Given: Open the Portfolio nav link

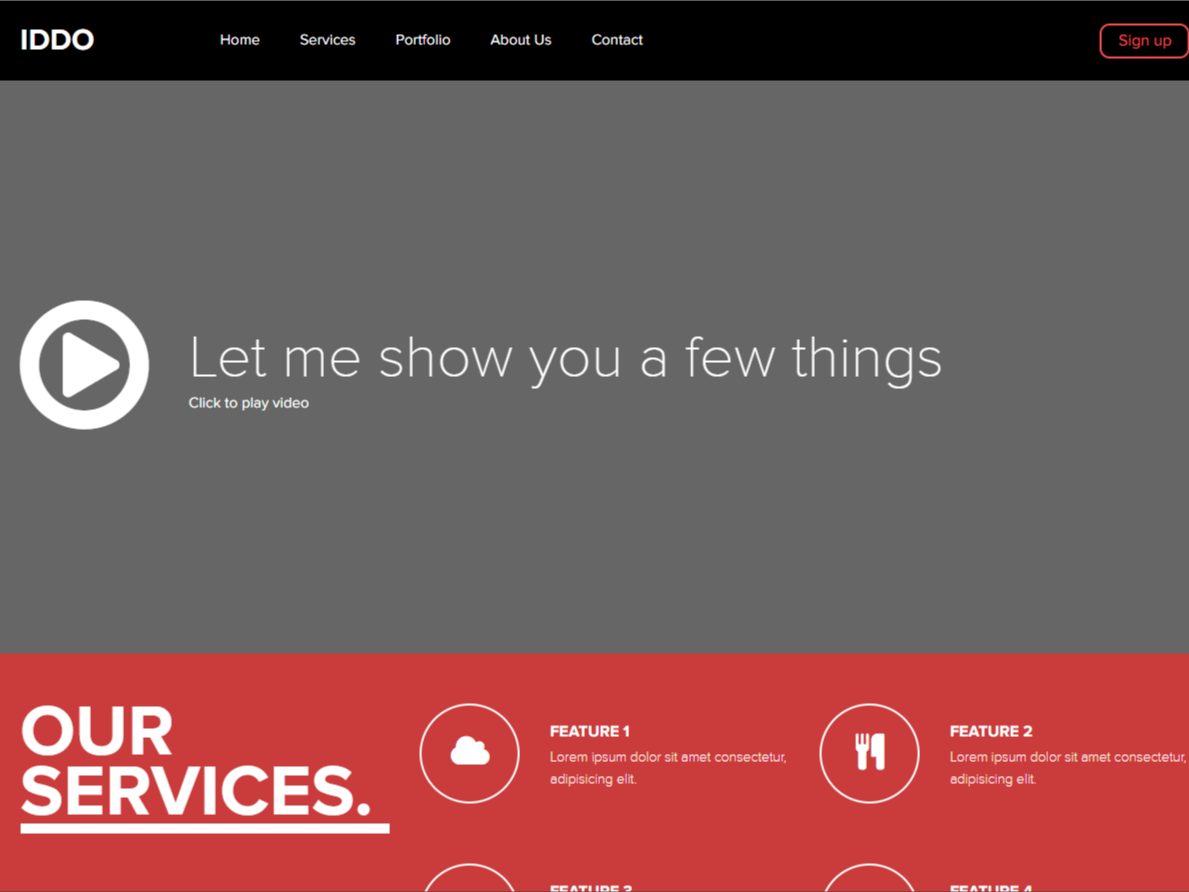Looking at the screenshot, I should point(422,40).
